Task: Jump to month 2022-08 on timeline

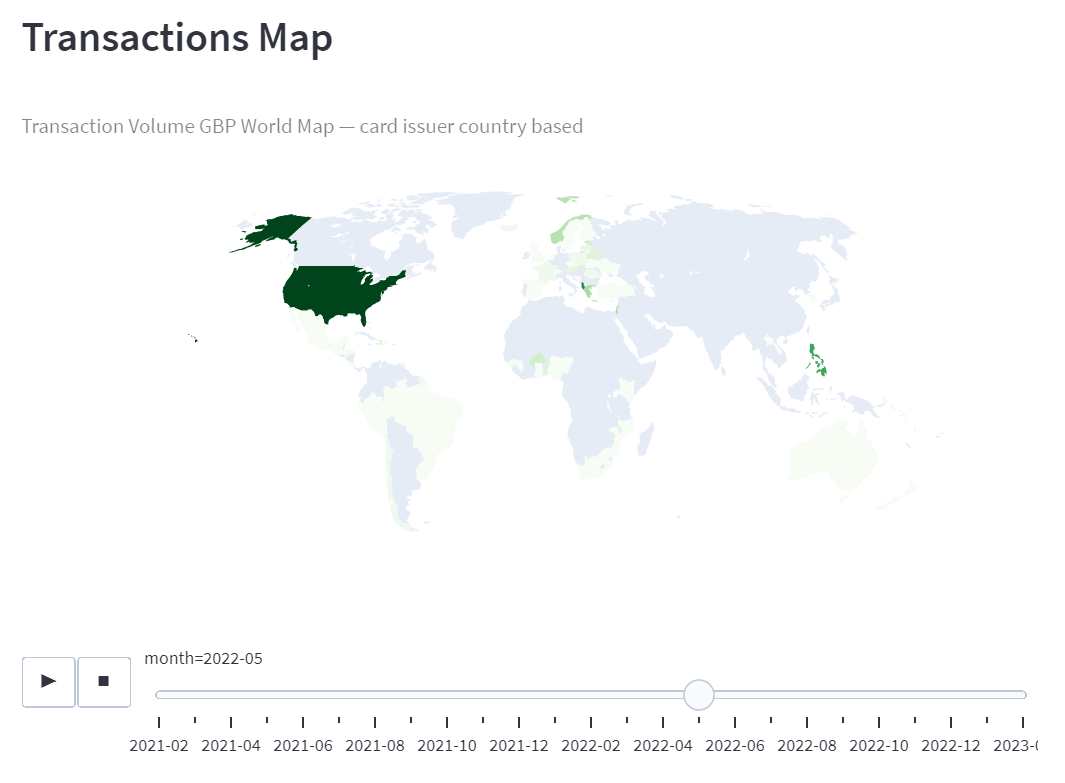Action: click(x=807, y=745)
